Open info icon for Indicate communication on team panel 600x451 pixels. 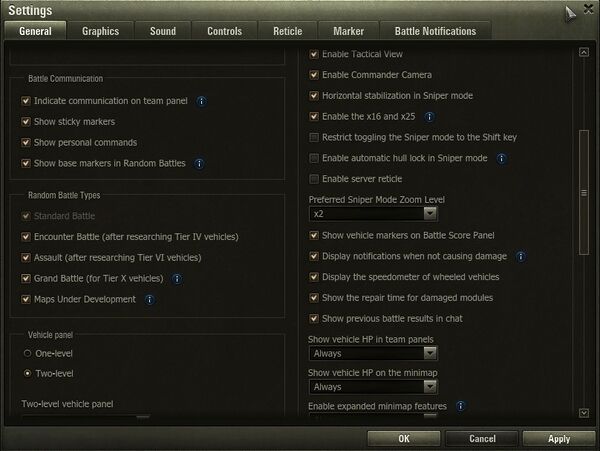201,101
